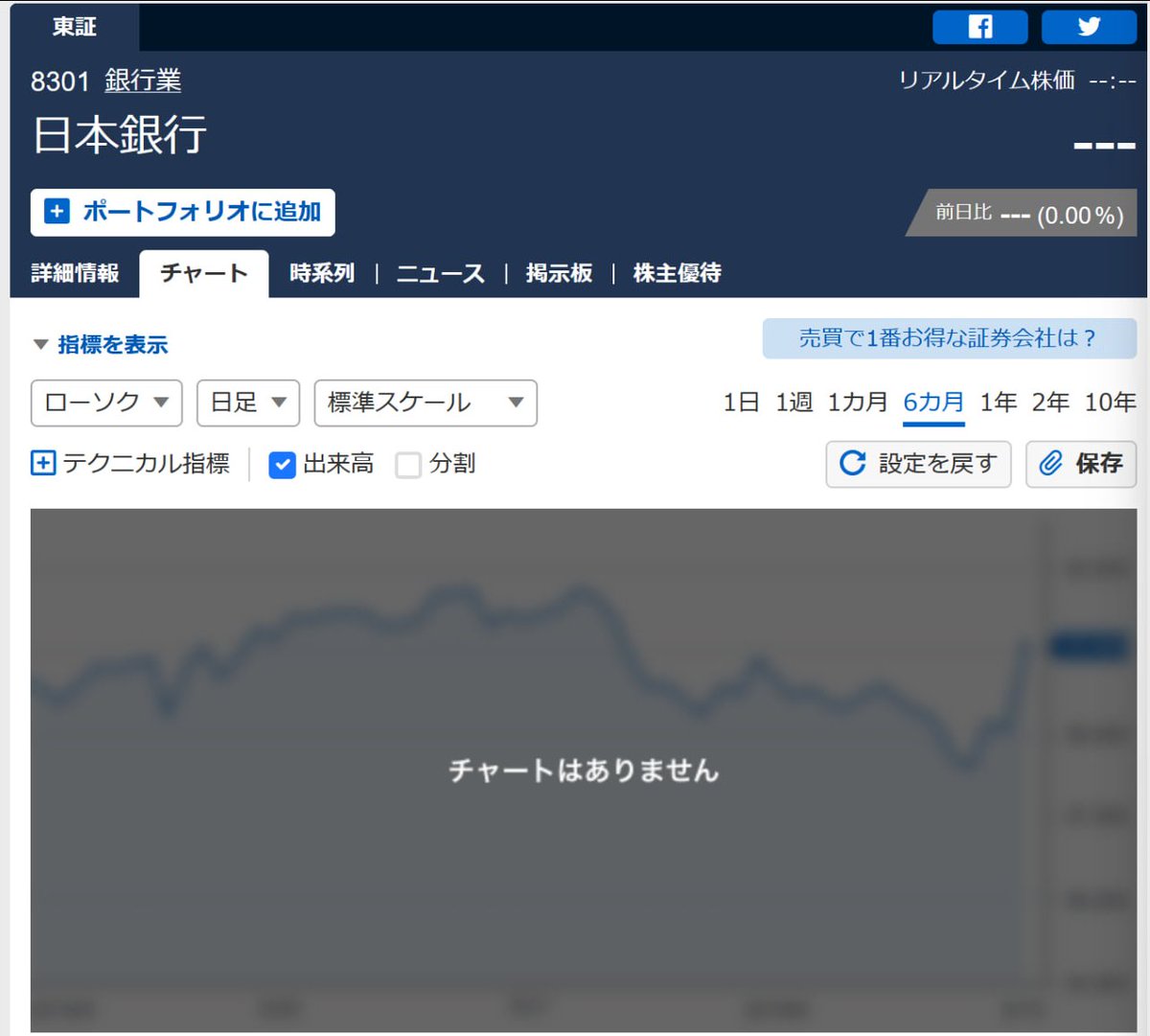Share page via Twitter bird icon
The width and height of the screenshot is (1150, 1036).
(x=1089, y=27)
